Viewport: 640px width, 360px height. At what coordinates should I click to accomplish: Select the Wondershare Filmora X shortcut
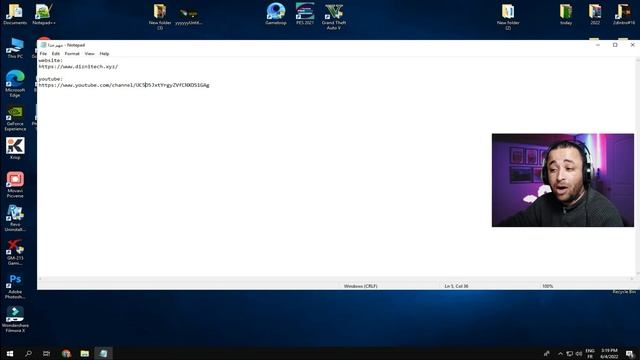[15, 319]
